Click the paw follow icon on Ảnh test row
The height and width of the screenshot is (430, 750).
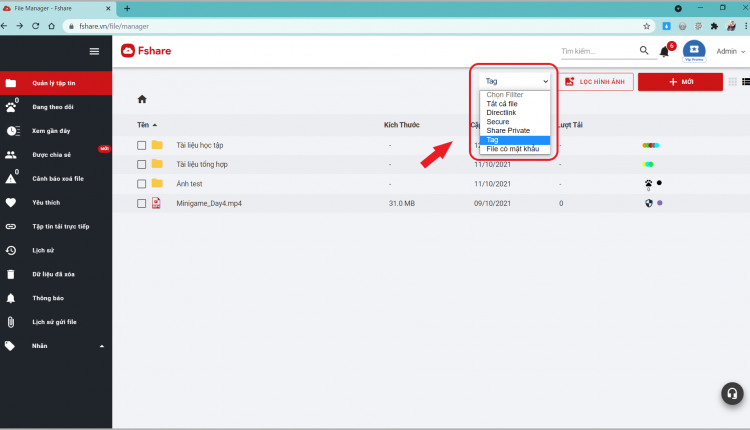pos(648,184)
